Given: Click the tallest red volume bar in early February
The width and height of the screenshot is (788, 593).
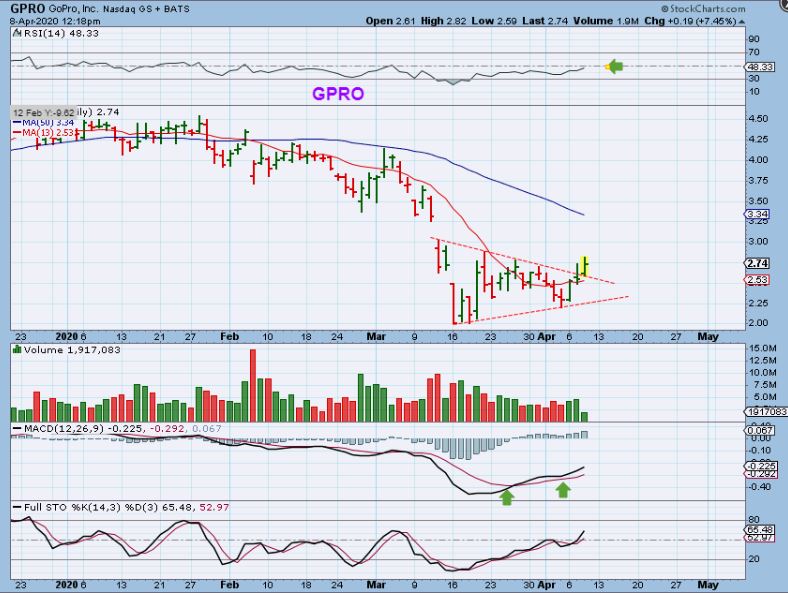Looking at the screenshot, I should [253, 385].
